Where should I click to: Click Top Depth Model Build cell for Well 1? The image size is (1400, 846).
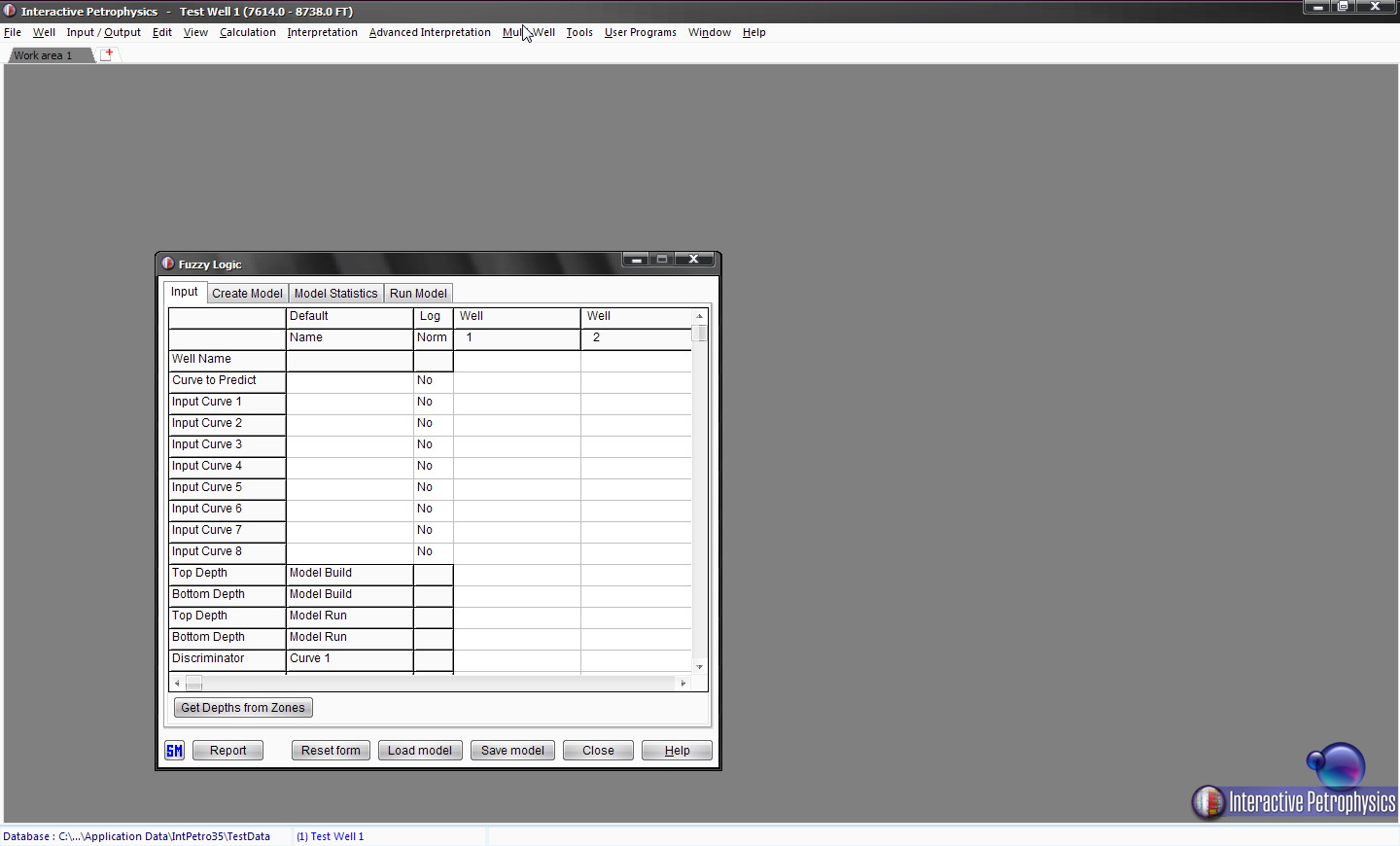[x=517, y=574]
